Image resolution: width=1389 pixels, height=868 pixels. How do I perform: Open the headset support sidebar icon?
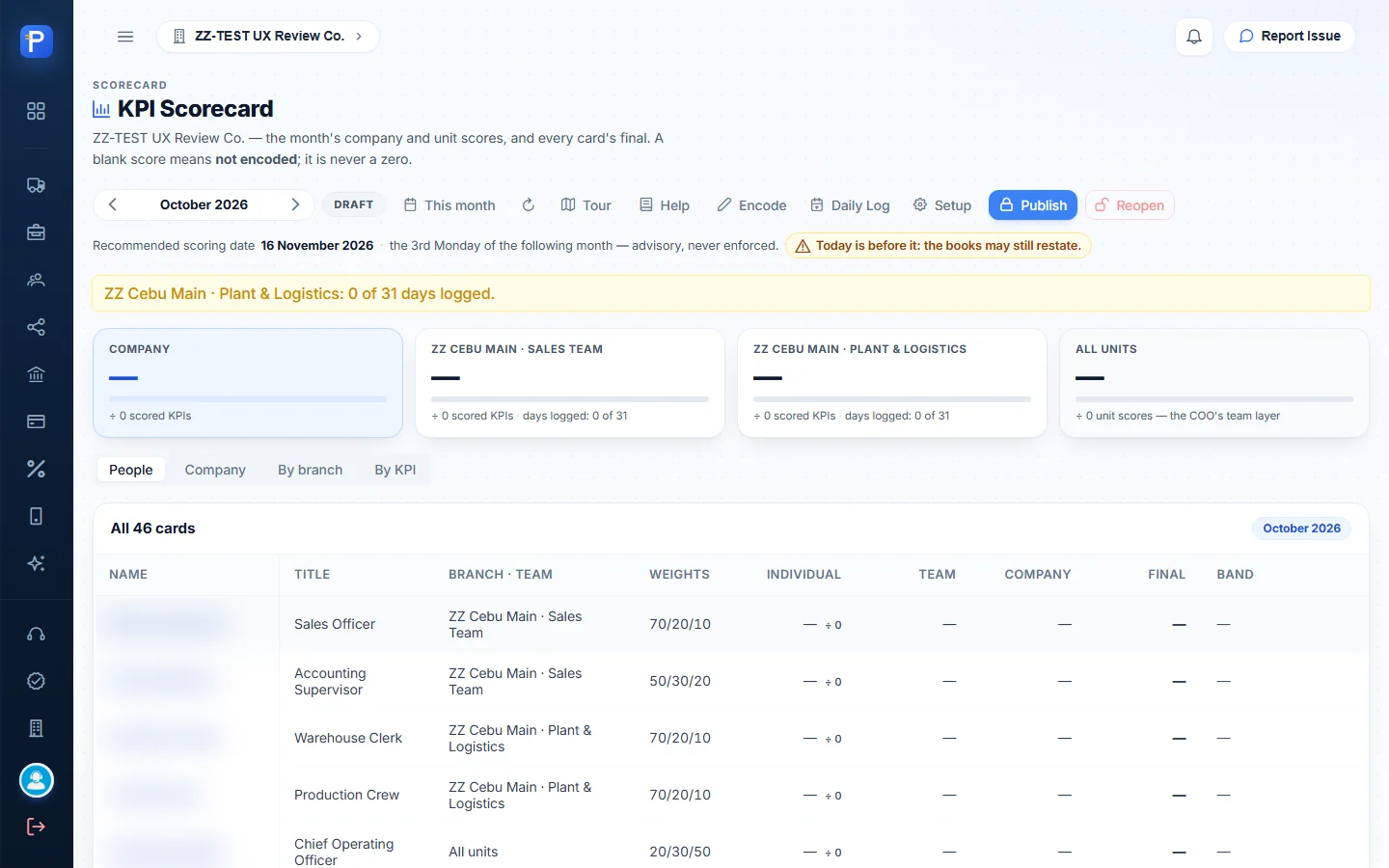[36, 634]
